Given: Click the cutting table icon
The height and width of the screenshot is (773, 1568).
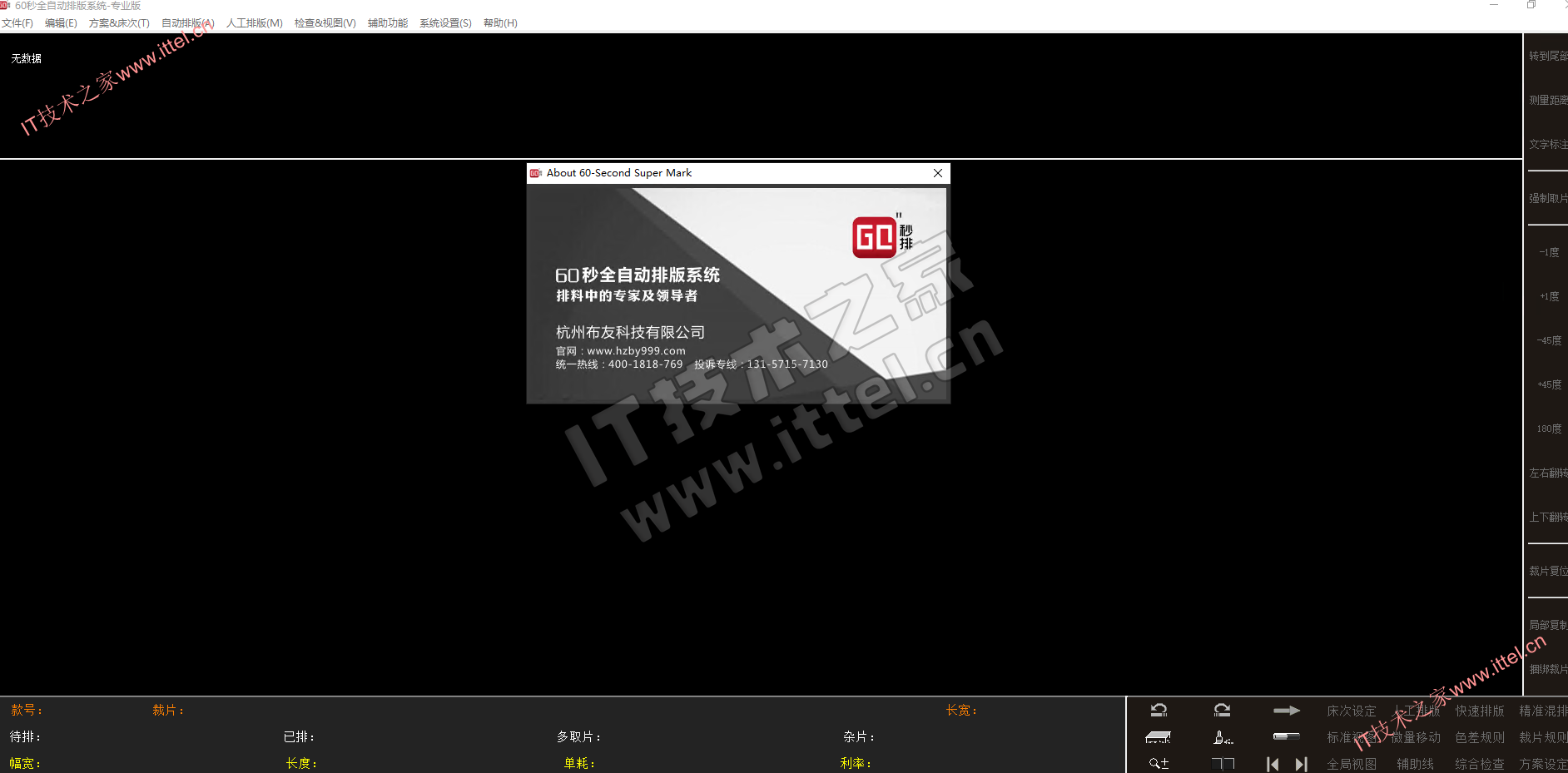Looking at the screenshot, I should [1159, 737].
